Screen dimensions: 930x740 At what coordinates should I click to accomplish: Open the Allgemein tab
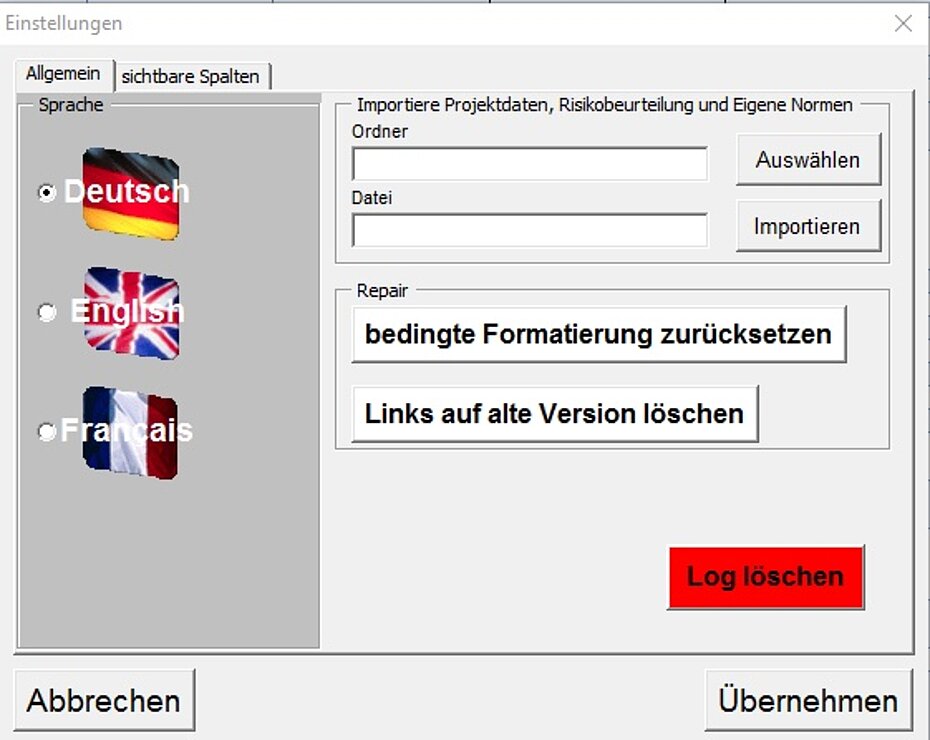62,73
